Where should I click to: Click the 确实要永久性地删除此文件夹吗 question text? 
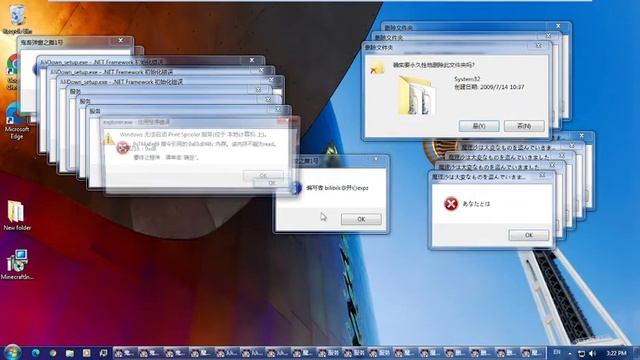pyautogui.click(x=433, y=65)
